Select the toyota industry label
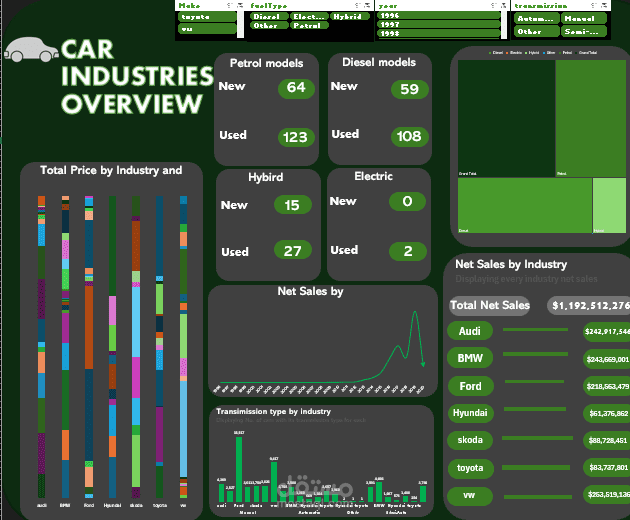The width and height of the screenshot is (630, 520). click(x=470, y=468)
